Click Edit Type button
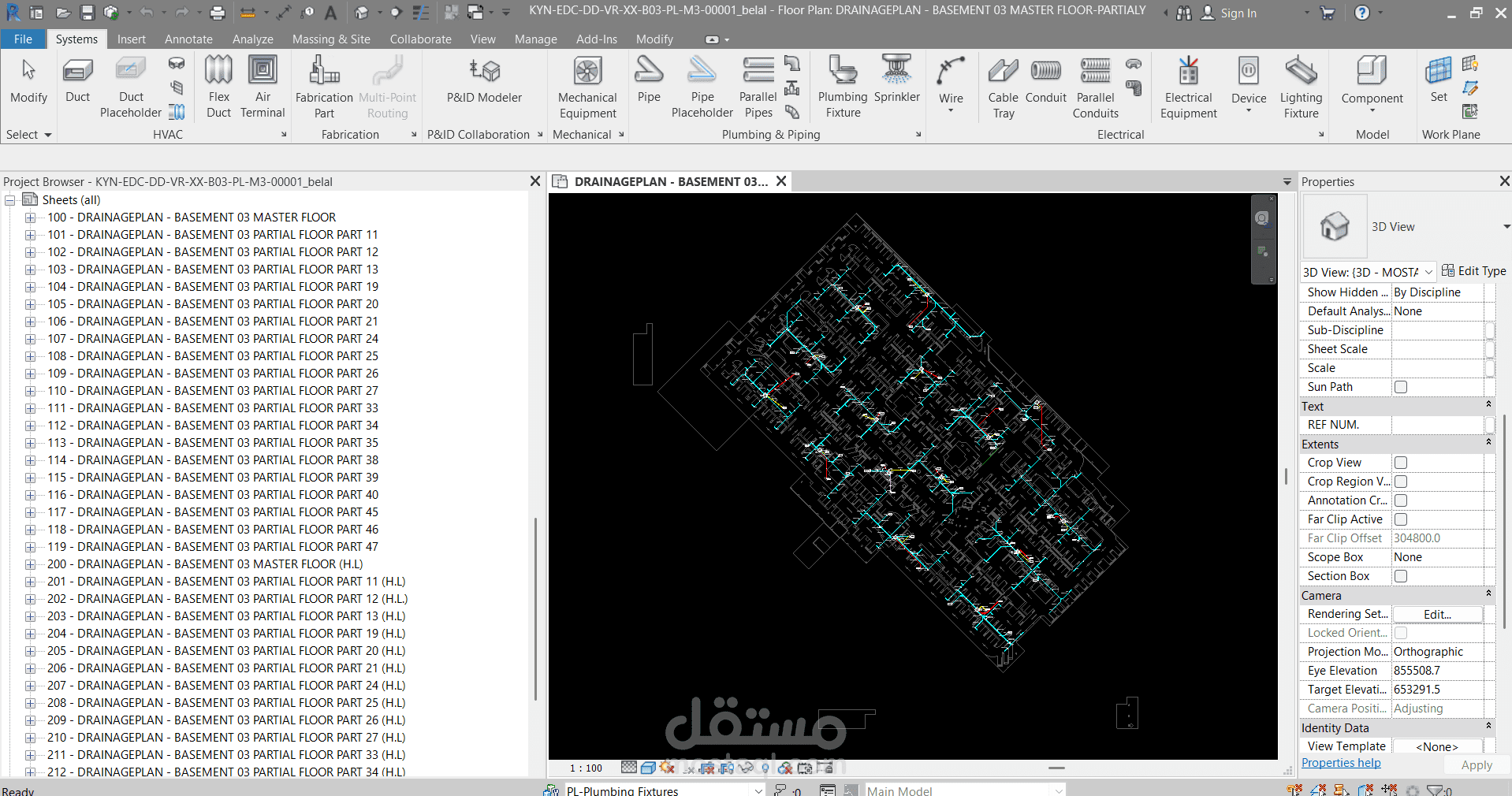The image size is (1512, 796). [1473, 271]
